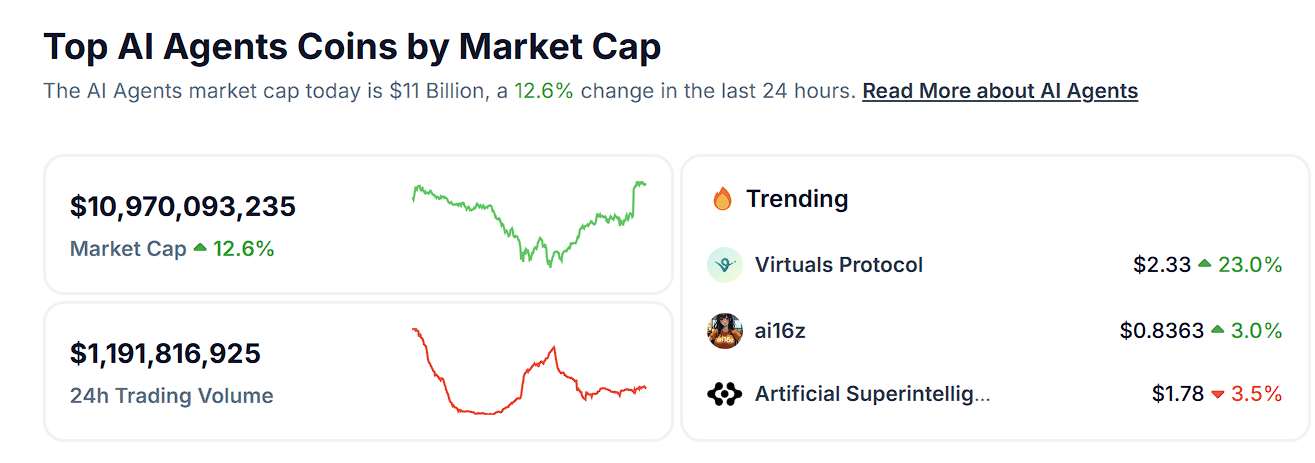The image size is (1315, 463).
Task: Open the ai16z coin name
Action: 780,331
